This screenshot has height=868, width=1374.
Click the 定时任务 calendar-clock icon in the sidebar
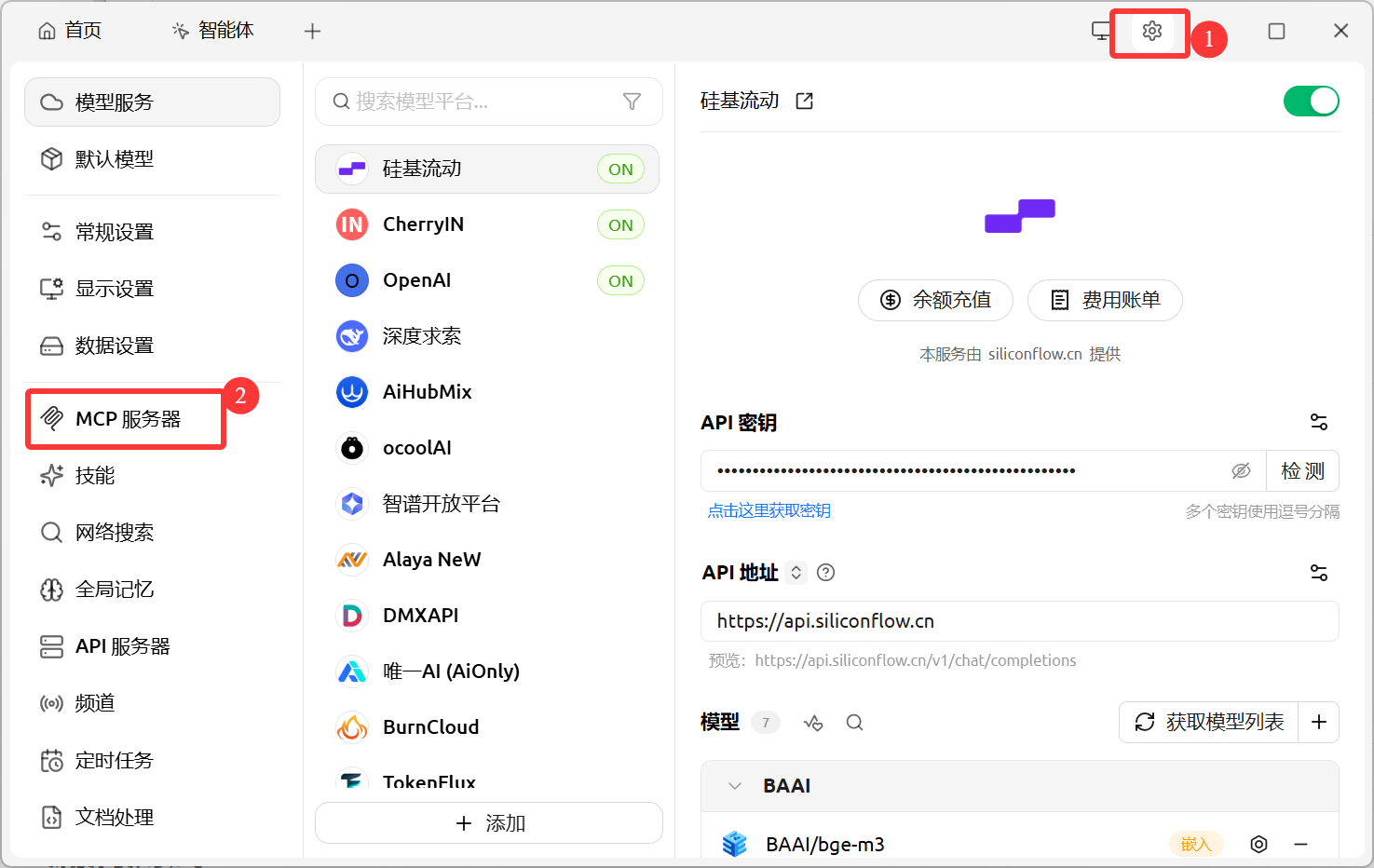pyautogui.click(x=51, y=761)
